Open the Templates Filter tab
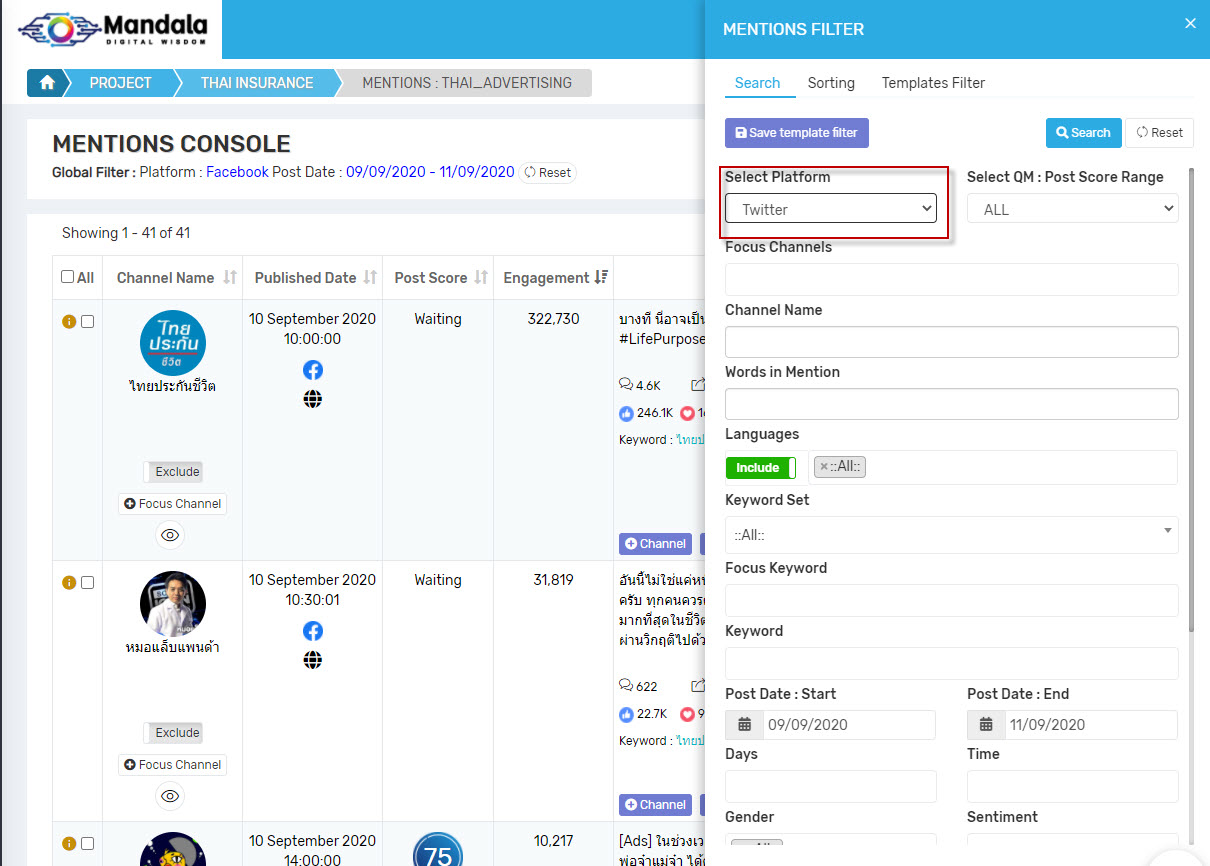This screenshot has height=866, width=1210. click(x=933, y=83)
